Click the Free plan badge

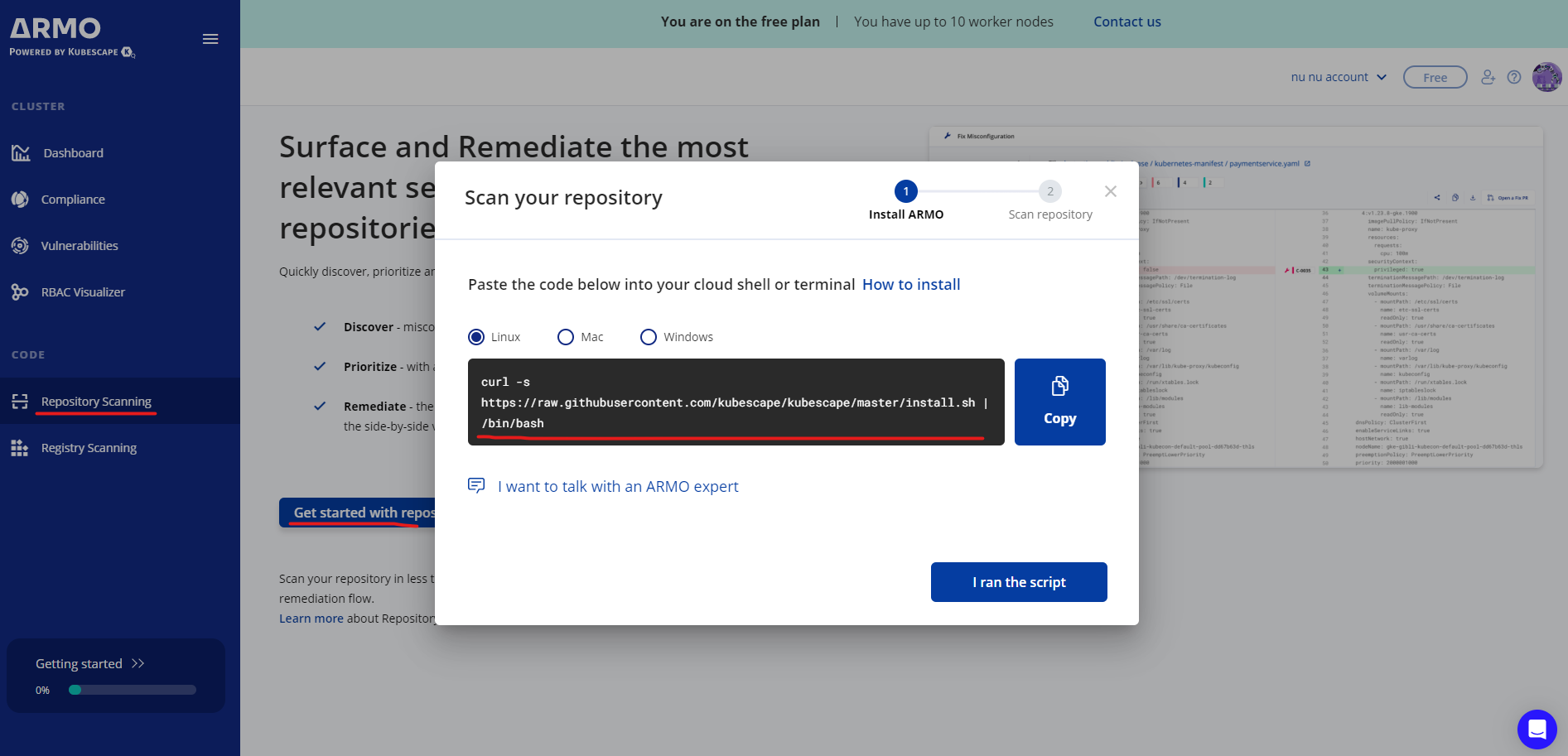1435,77
